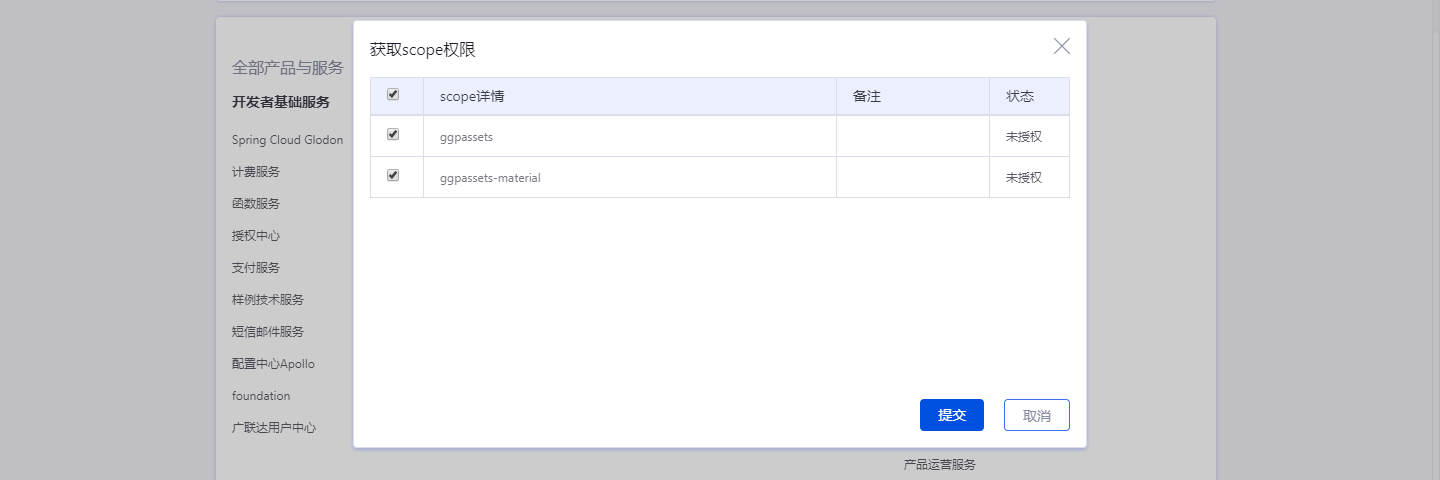Go to 支付服务 payment service

click(x=256, y=268)
